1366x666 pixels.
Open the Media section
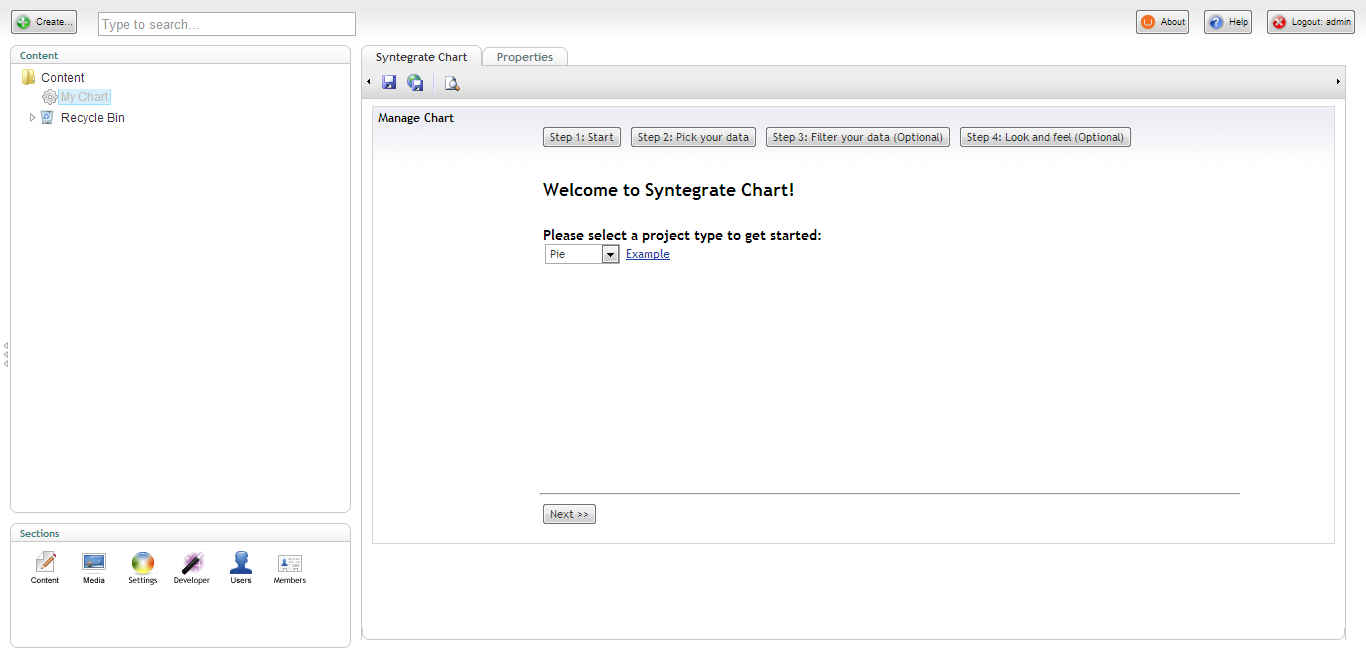pos(94,567)
